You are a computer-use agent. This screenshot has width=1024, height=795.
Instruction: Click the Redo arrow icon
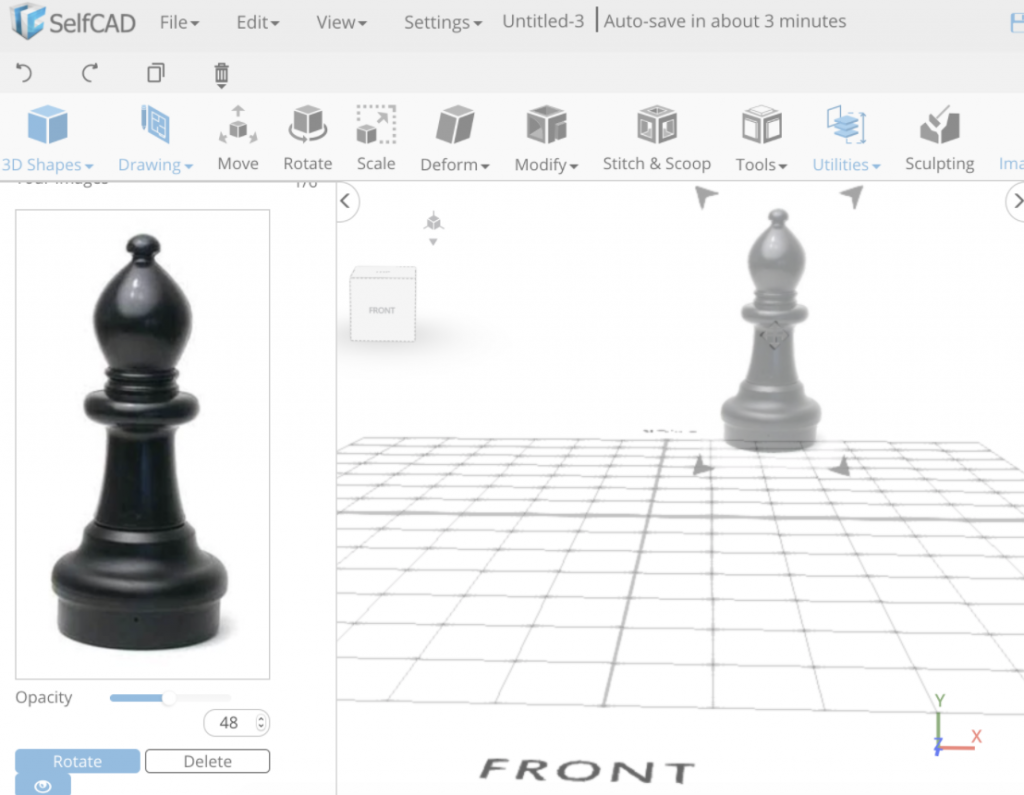tap(89, 73)
